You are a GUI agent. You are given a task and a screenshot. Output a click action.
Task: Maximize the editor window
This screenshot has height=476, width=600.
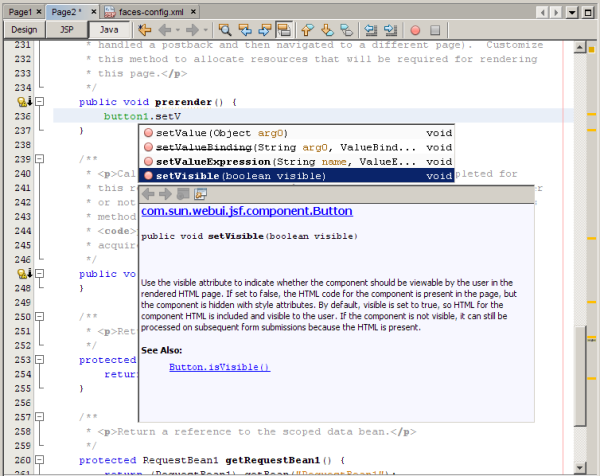[x=588, y=13]
